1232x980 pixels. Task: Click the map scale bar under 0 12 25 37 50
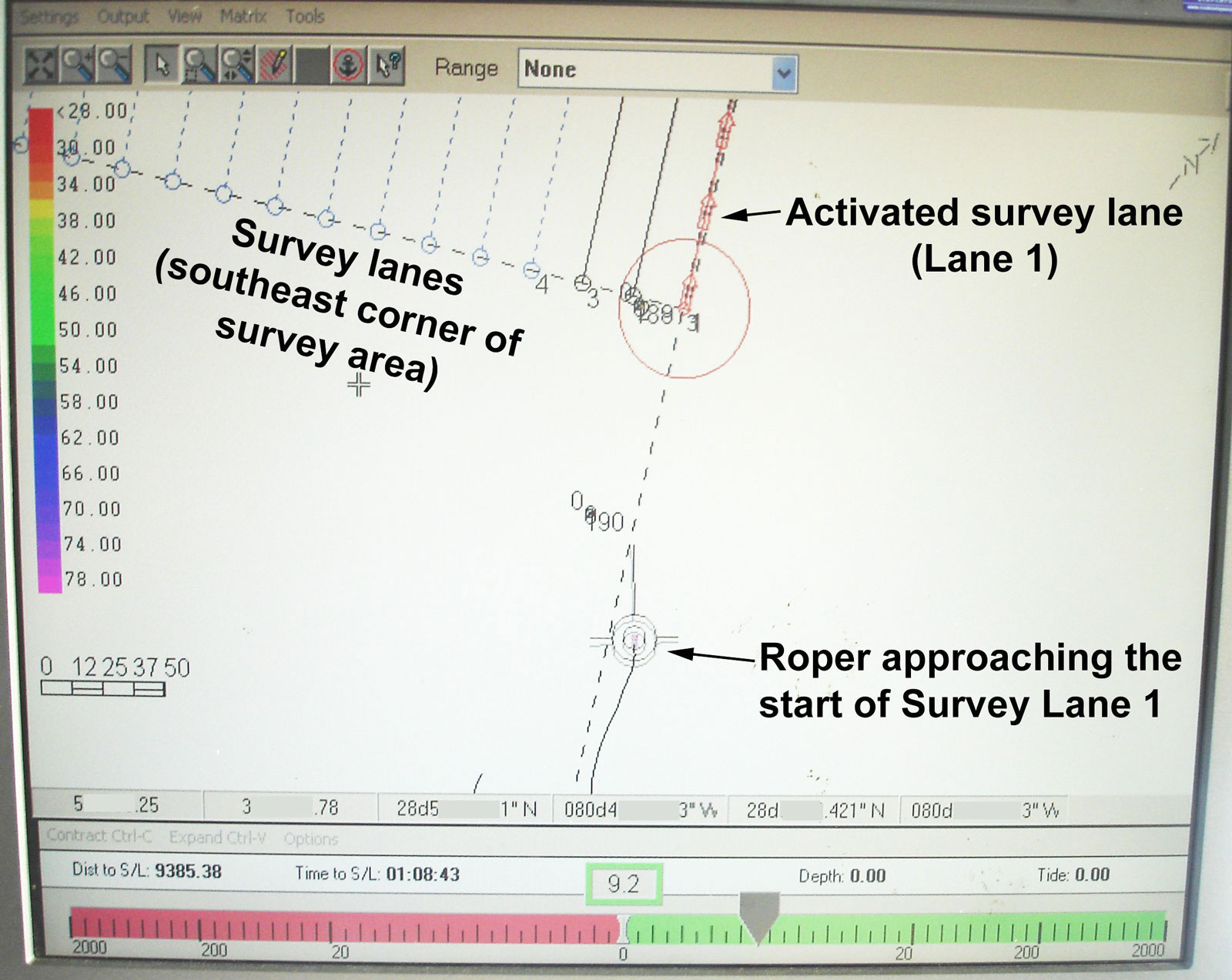coord(102,688)
